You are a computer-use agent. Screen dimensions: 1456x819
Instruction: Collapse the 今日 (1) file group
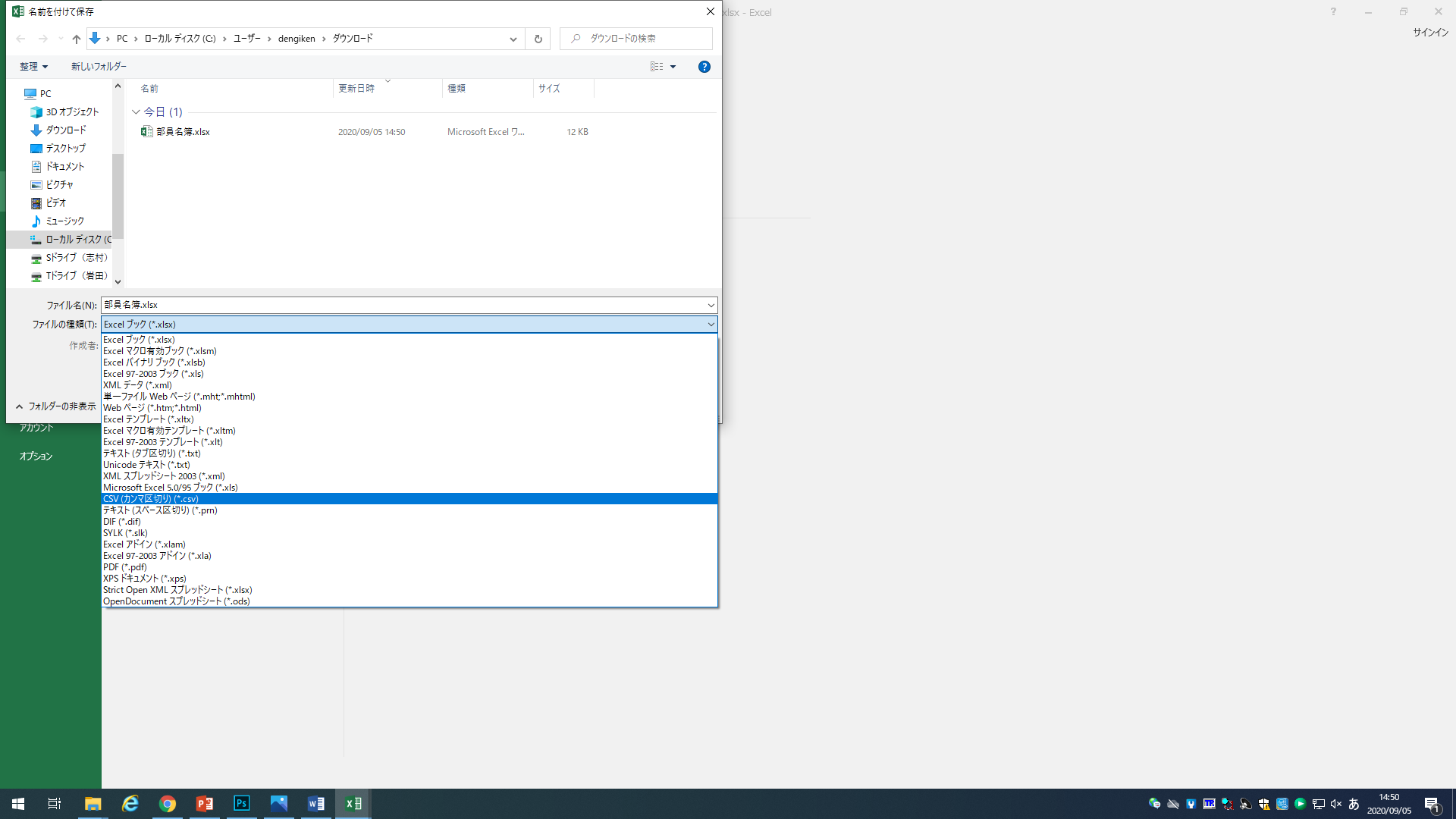click(x=136, y=112)
